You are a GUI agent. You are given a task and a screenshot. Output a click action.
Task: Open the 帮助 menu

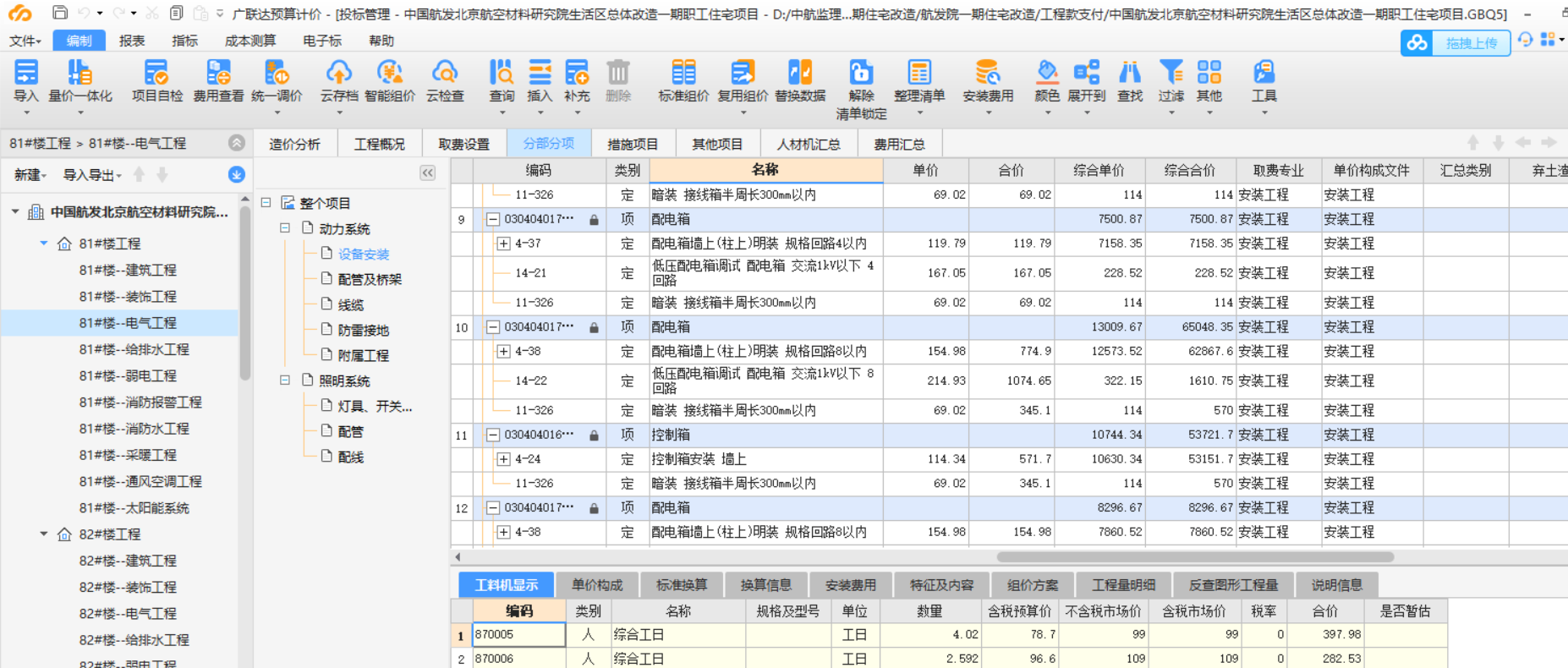coord(381,41)
